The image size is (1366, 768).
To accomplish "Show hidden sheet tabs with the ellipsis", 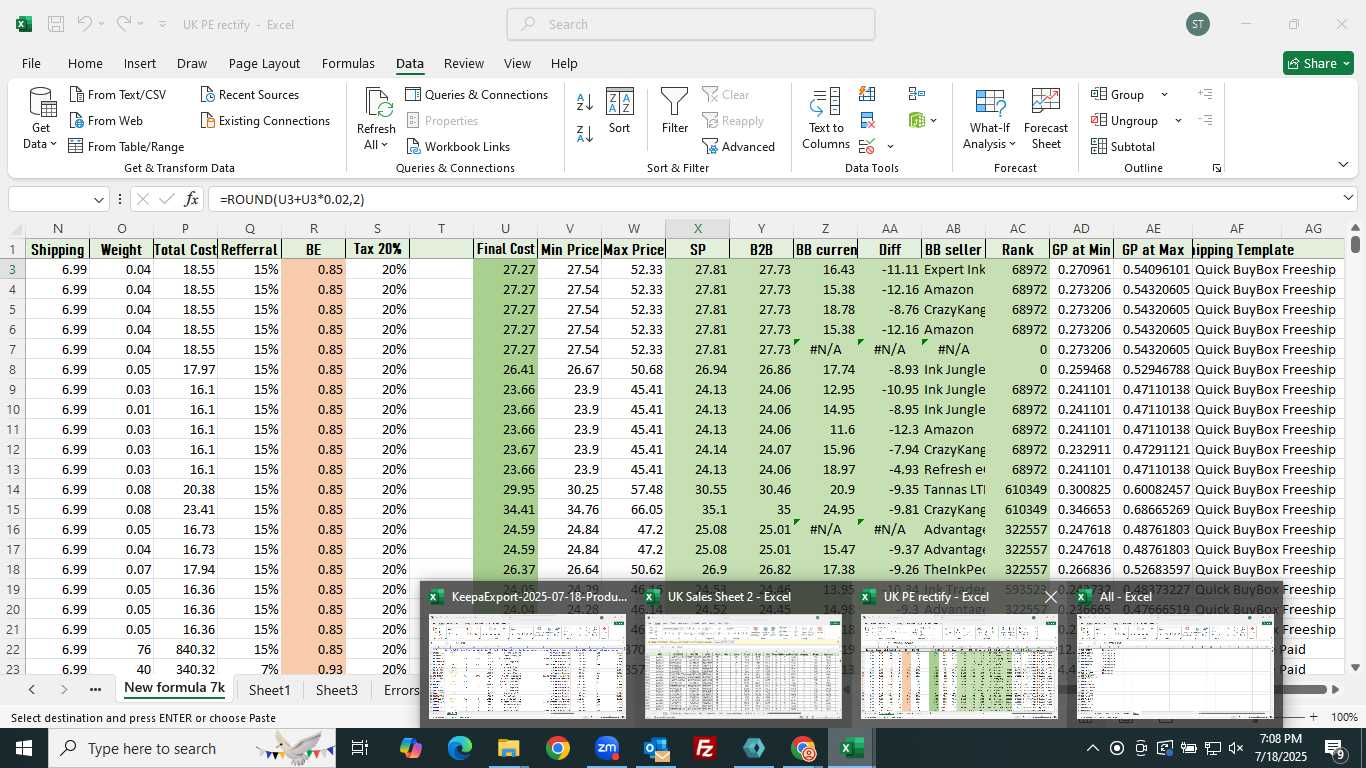I will (95, 689).
